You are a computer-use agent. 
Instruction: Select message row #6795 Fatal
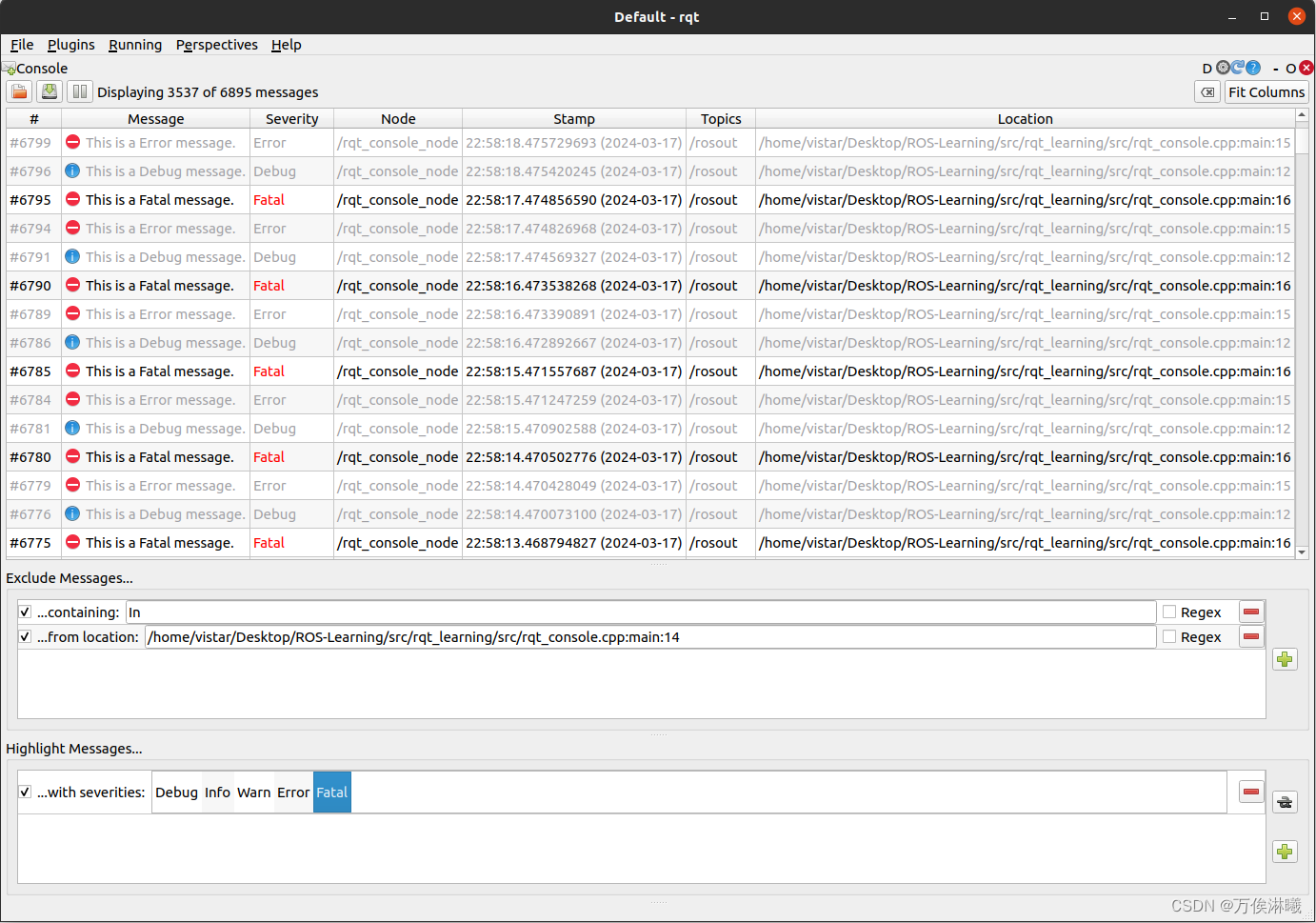[650, 200]
